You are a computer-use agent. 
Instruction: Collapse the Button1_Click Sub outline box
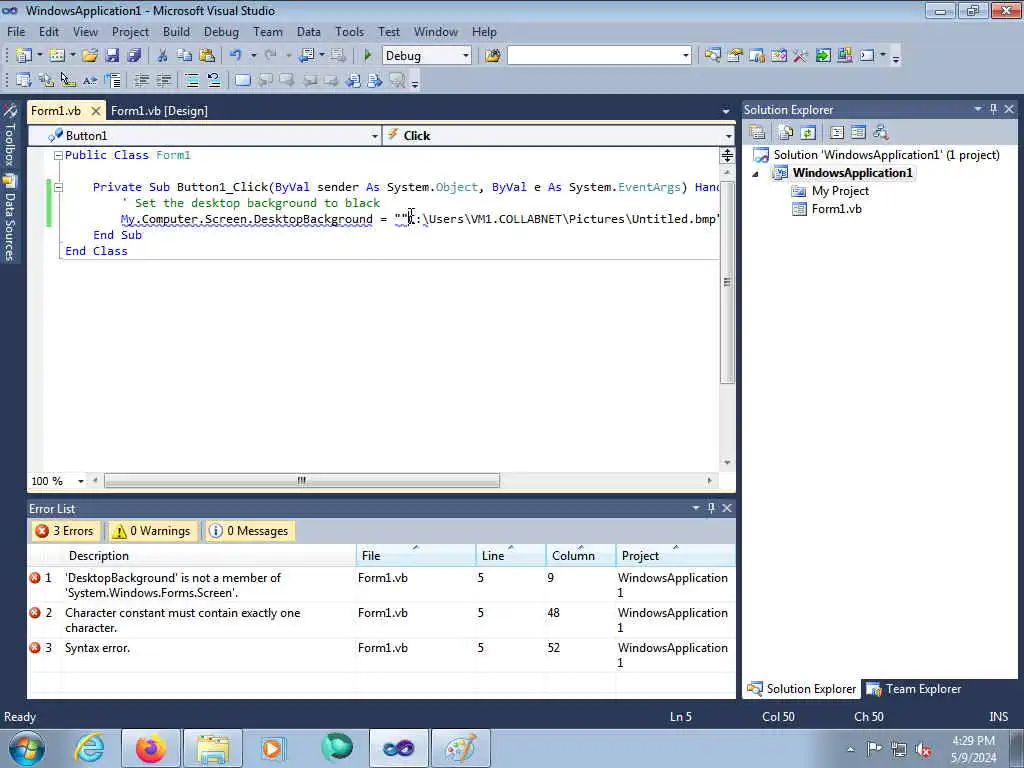[58, 187]
